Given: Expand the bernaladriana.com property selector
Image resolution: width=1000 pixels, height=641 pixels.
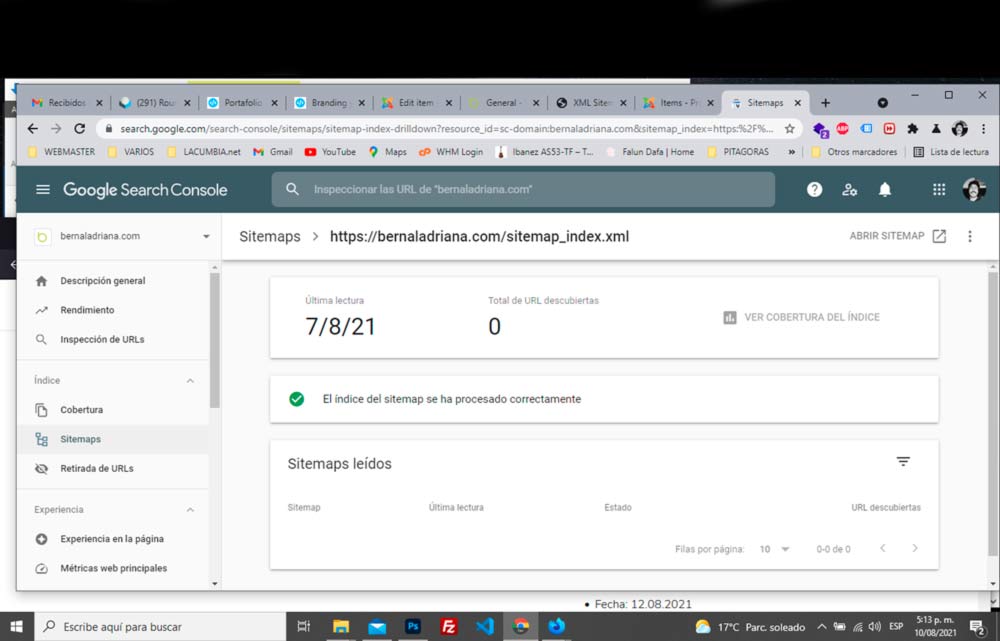Looking at the screenshot, I should 206,237.
